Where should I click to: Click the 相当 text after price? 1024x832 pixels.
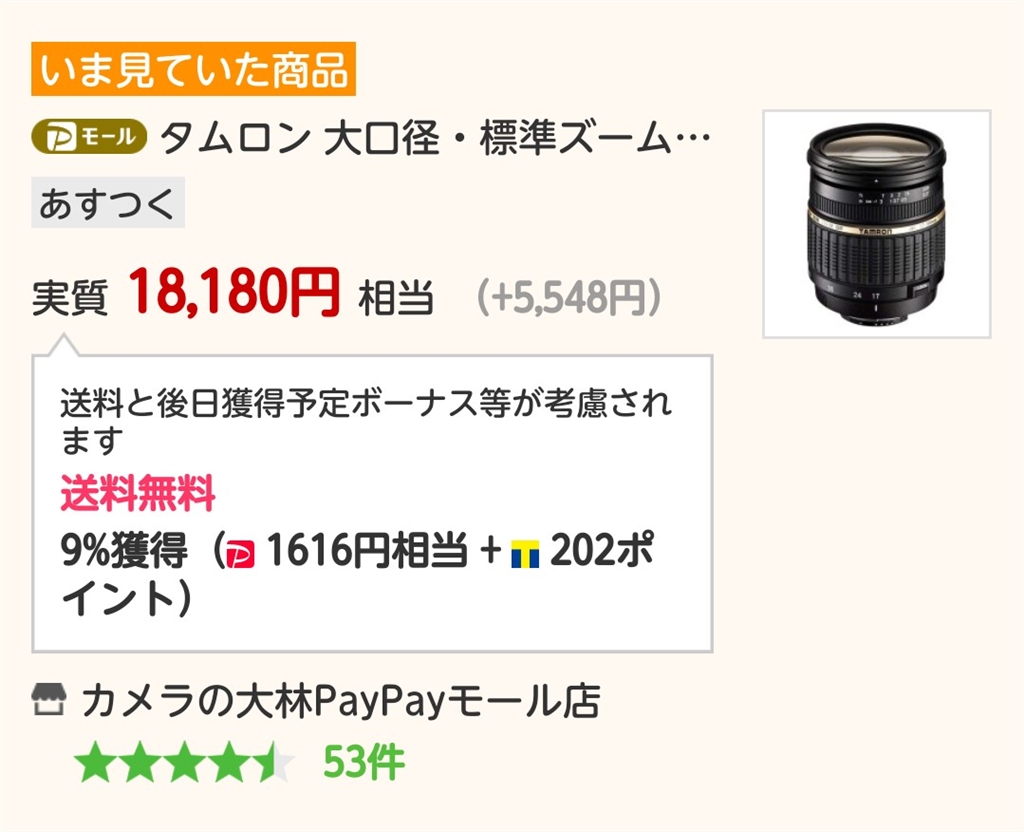point(396,298)
